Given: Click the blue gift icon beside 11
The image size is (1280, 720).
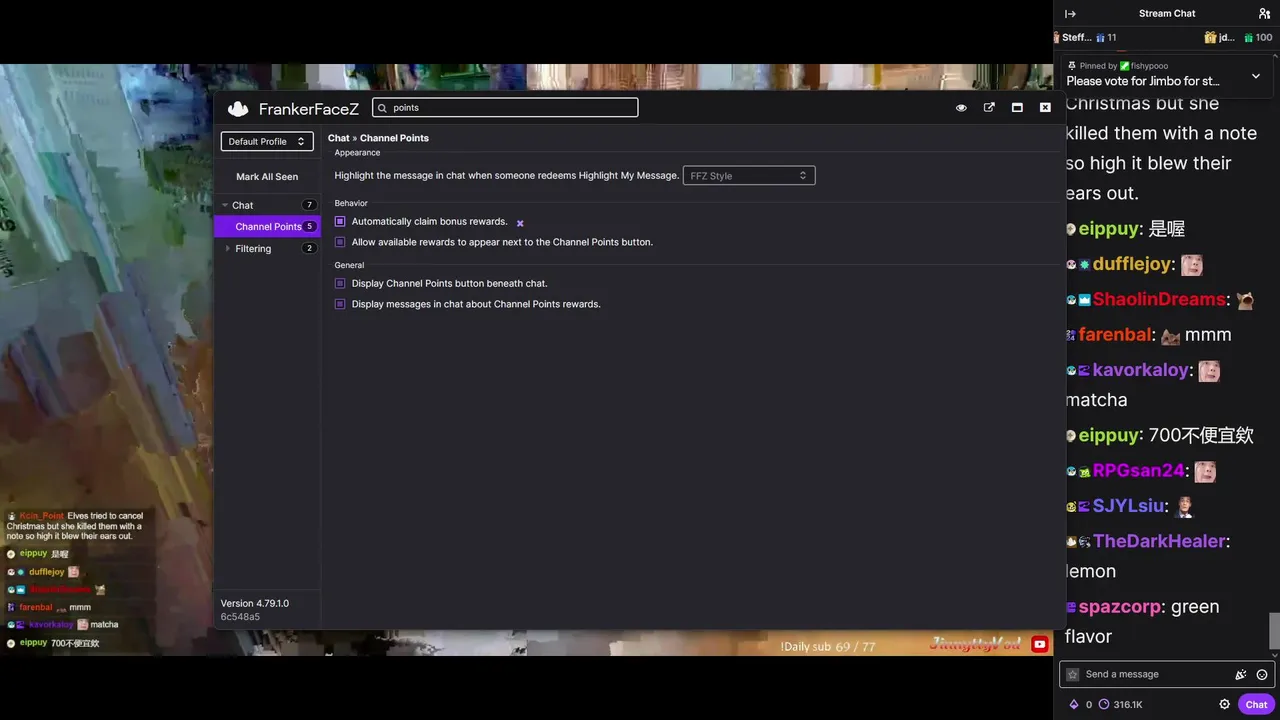Looking at the screenshot, I should click(1101, 38).
